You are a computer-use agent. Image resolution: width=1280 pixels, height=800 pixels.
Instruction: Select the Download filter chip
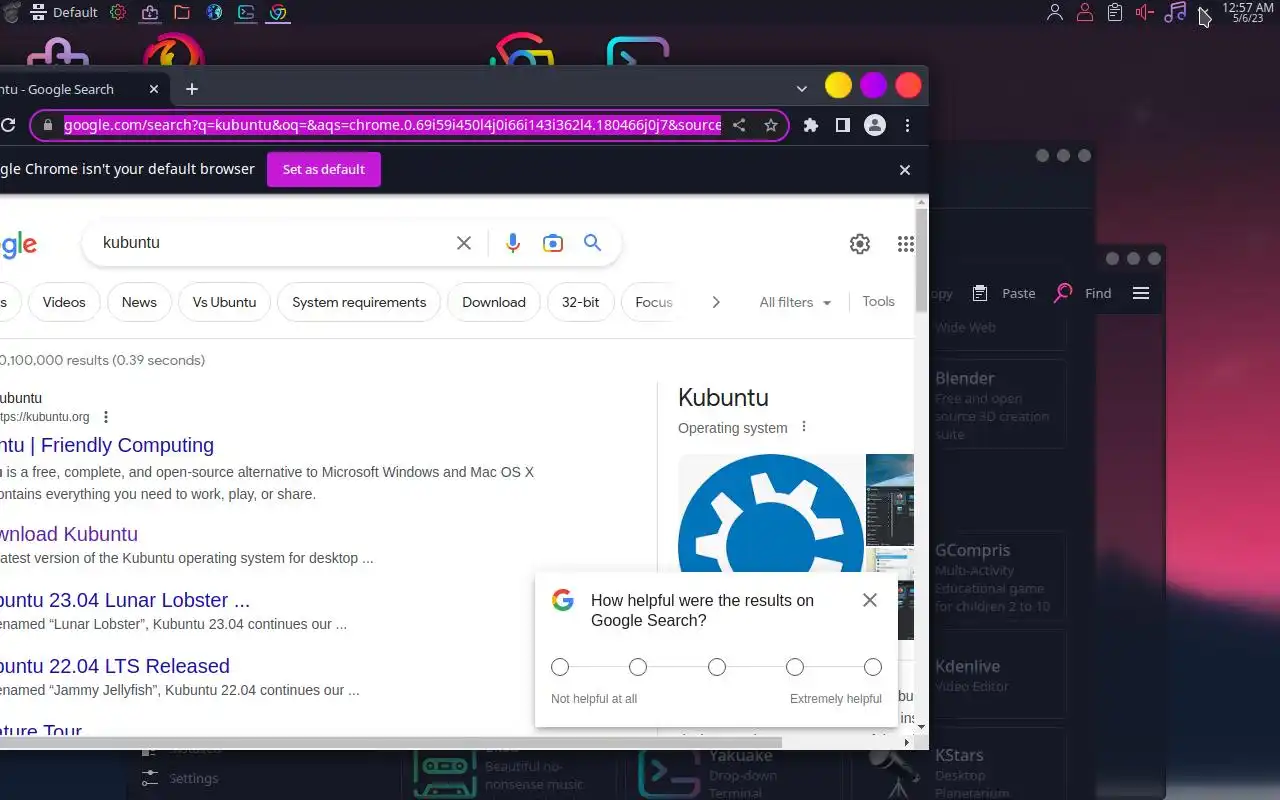click(494, 302)
